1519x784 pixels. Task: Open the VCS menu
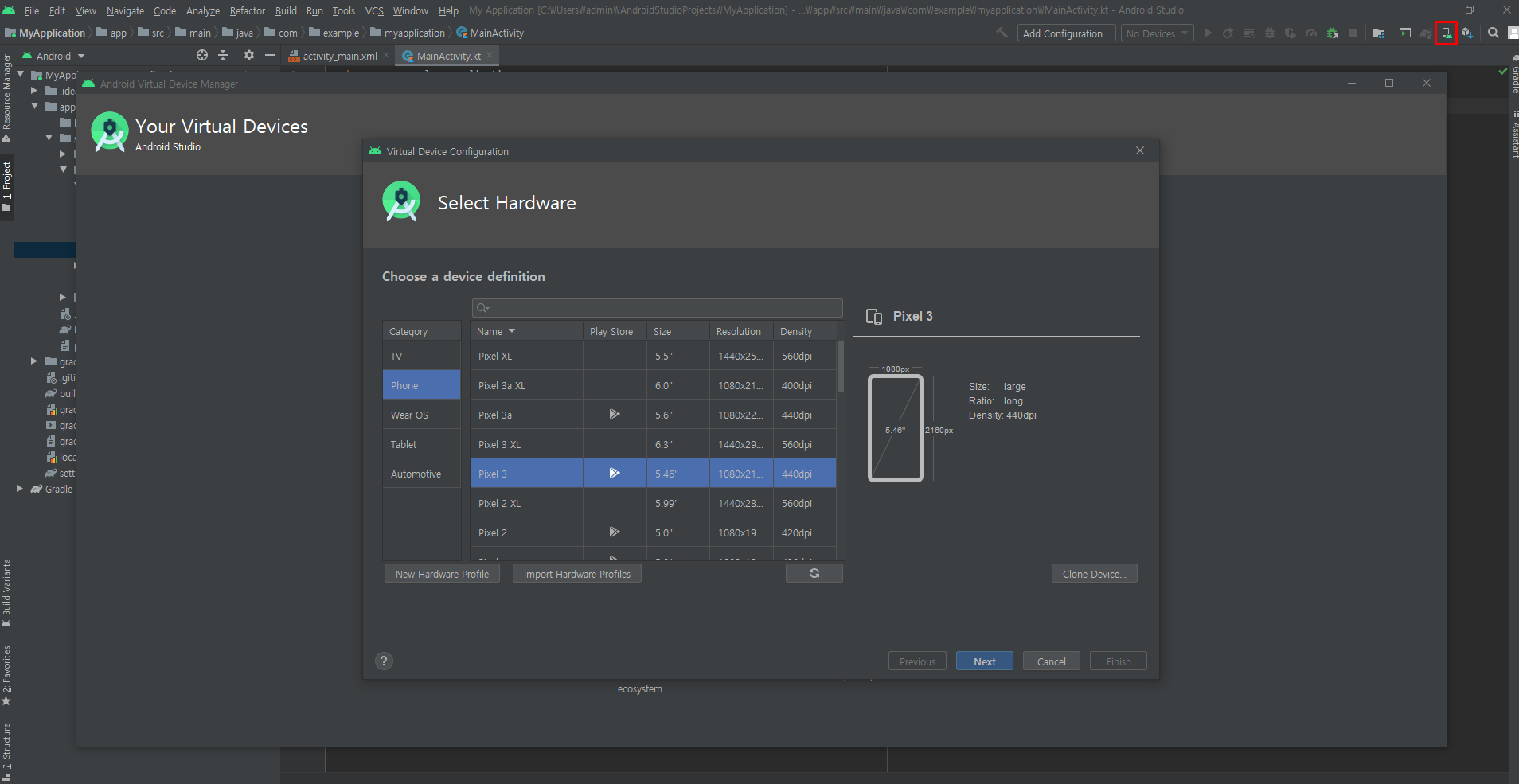(374, 10)
